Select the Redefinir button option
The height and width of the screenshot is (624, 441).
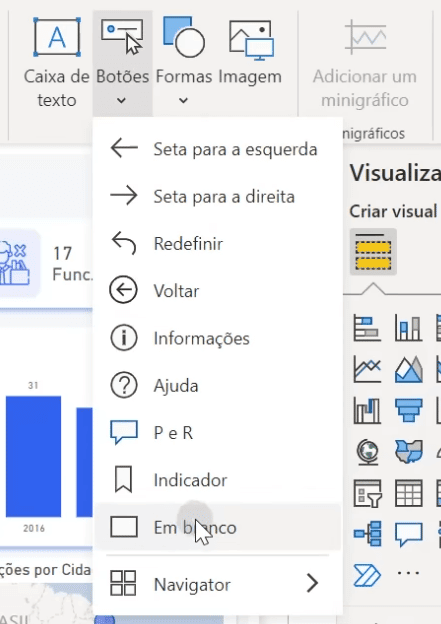(x=217, y=244)
